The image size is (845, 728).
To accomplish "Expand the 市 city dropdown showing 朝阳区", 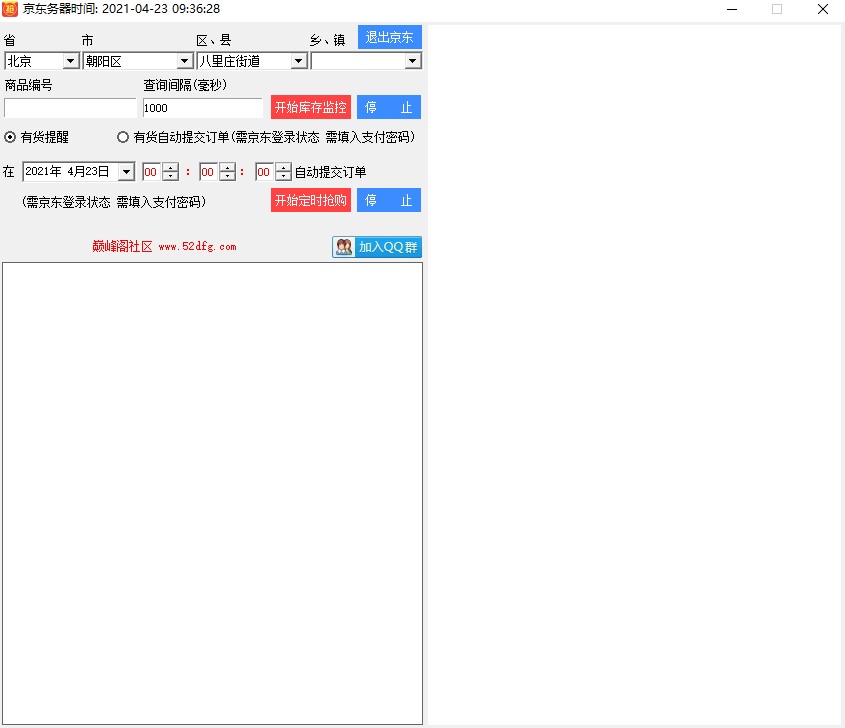I will (184, 61).
